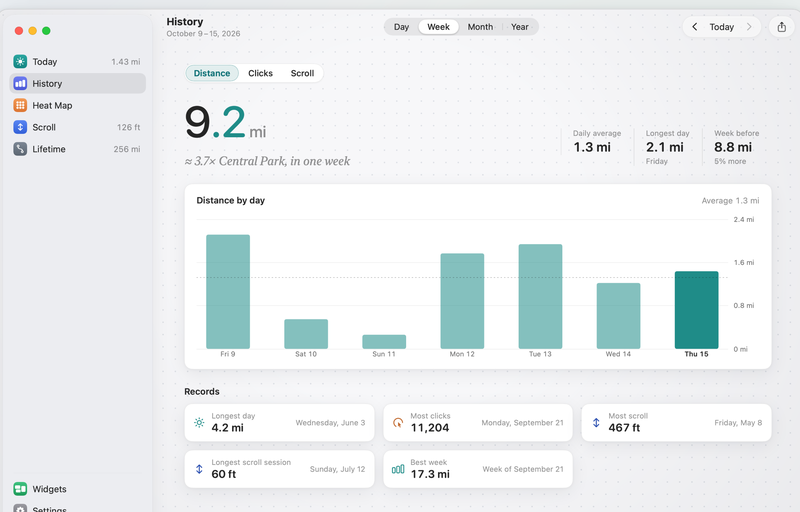Viewport: 800px width, 512px height.
Task: Click the Week before 8.8 mi stat
Action: 736,147
